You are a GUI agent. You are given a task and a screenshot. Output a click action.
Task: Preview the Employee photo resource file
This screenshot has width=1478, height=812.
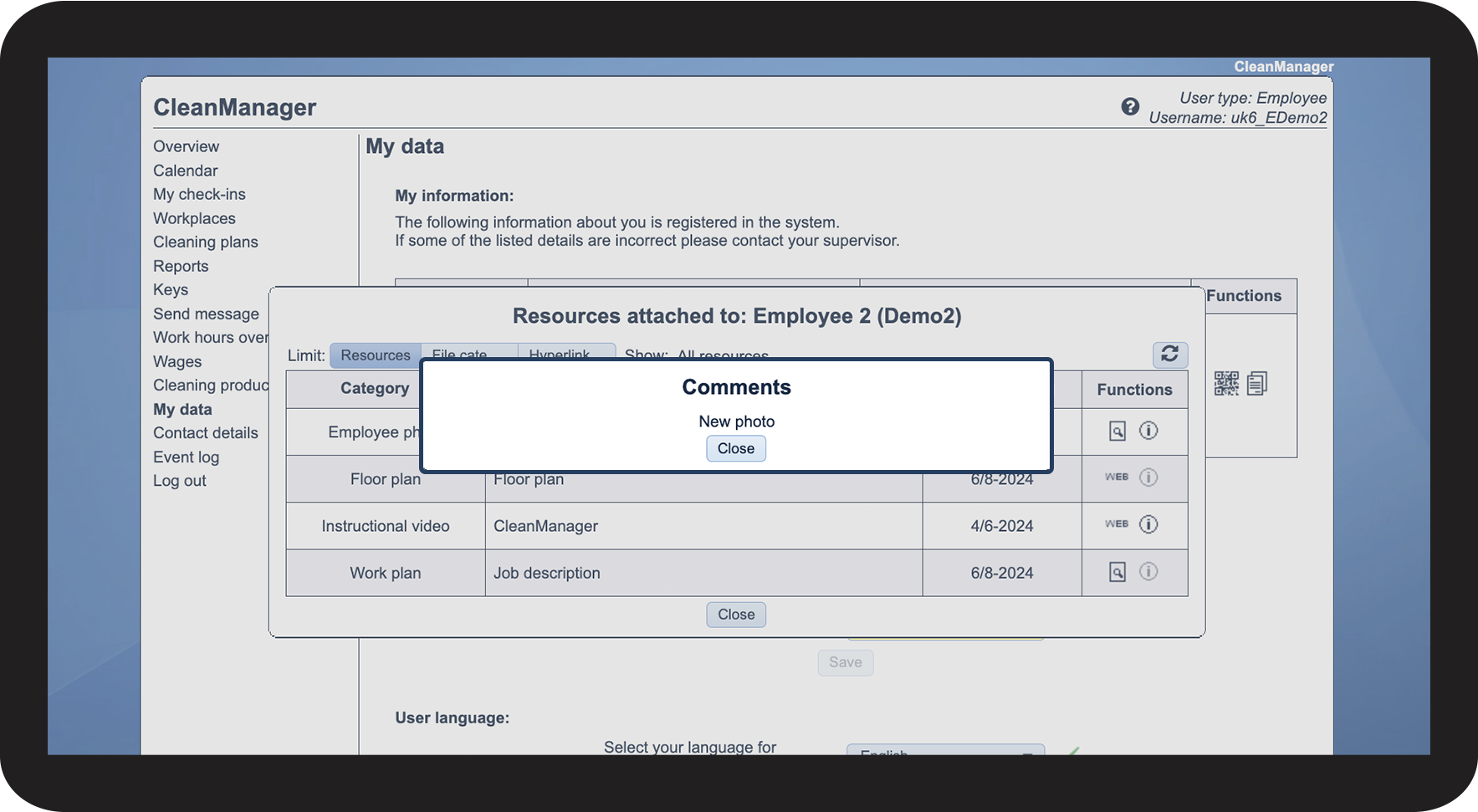click(x=1117, y=432)
